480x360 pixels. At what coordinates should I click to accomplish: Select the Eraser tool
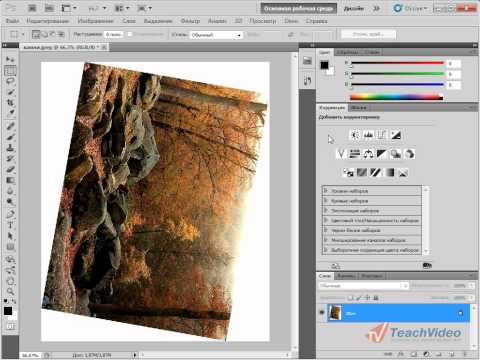(x=10, y=170)
